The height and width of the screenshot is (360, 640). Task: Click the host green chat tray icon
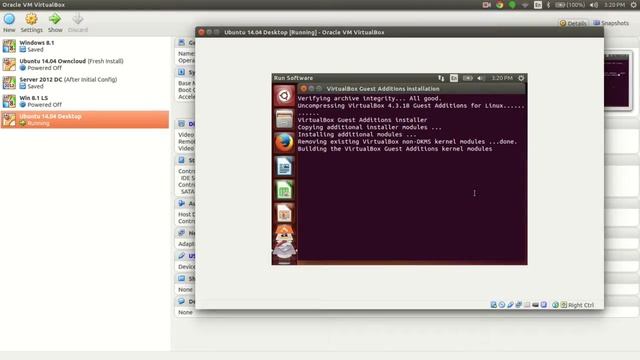pos(512,5)
